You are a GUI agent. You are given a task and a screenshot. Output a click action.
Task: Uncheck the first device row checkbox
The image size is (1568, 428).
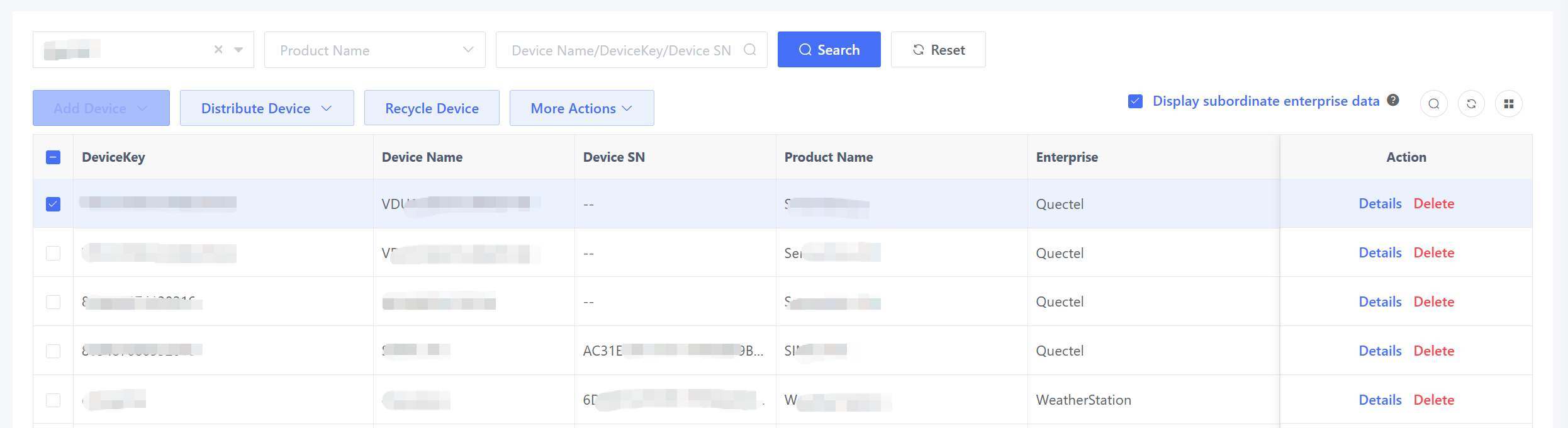[53, 204]
